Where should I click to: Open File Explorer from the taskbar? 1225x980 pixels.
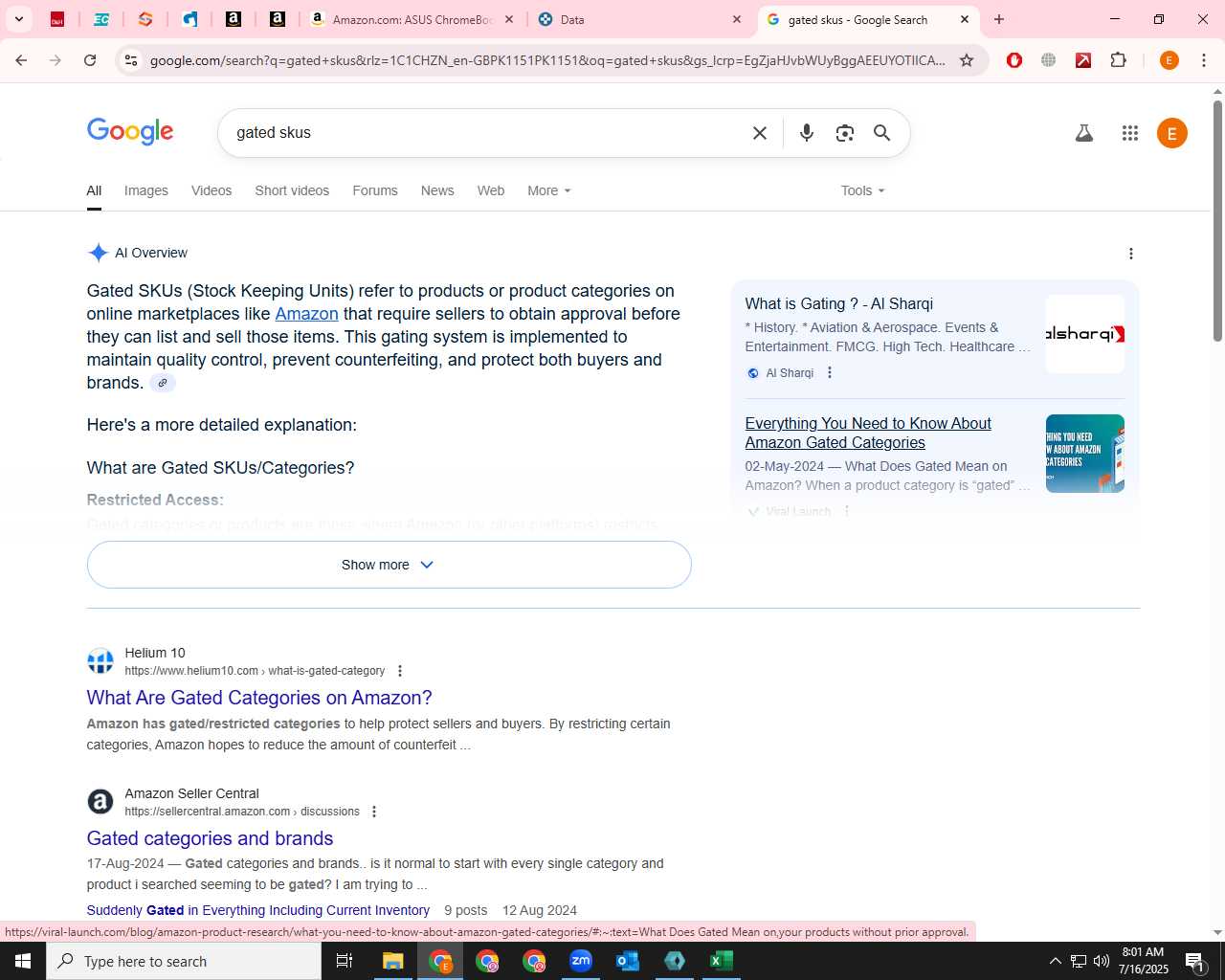(393, 961)
